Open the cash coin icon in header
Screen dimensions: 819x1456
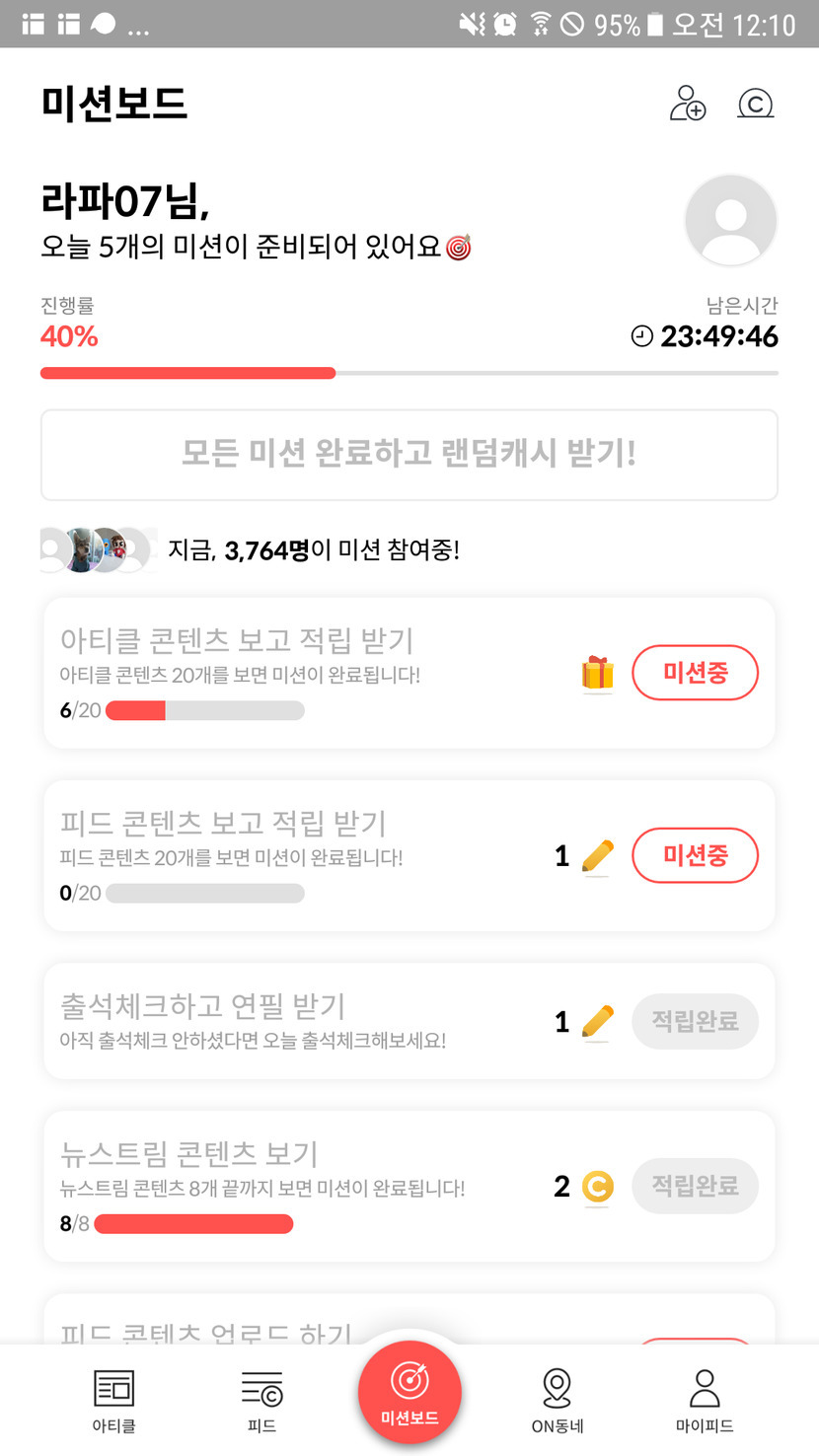756,104
